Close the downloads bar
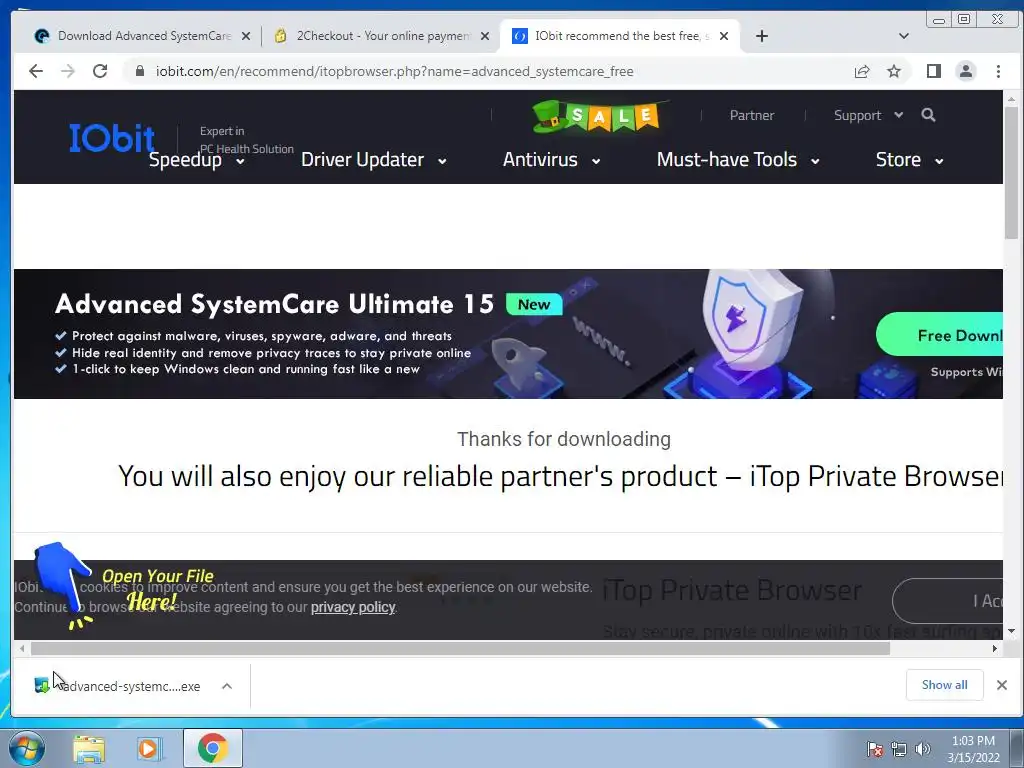 point(1002,685)
